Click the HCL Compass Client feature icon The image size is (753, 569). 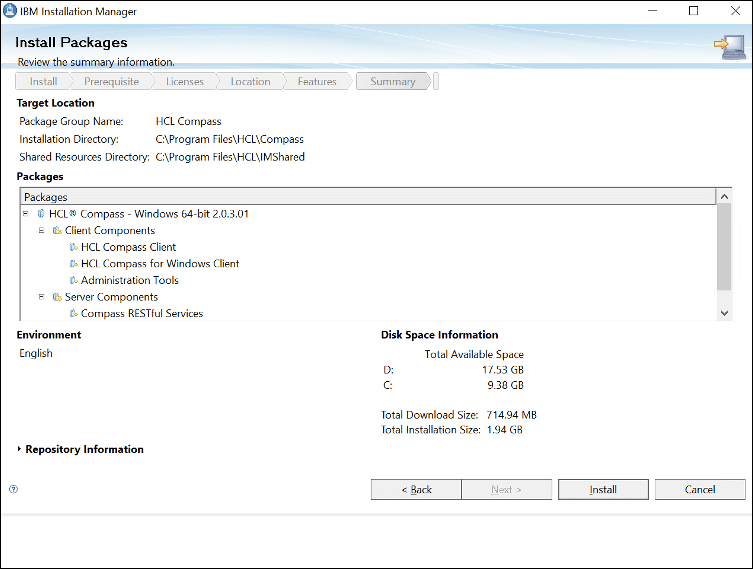click(73, 247)
